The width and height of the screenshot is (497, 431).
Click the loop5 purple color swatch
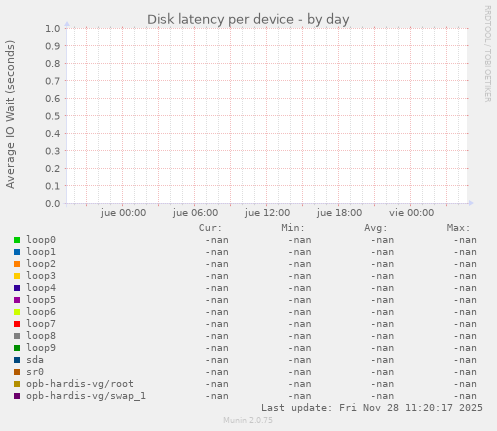click(x=17, y=300)
